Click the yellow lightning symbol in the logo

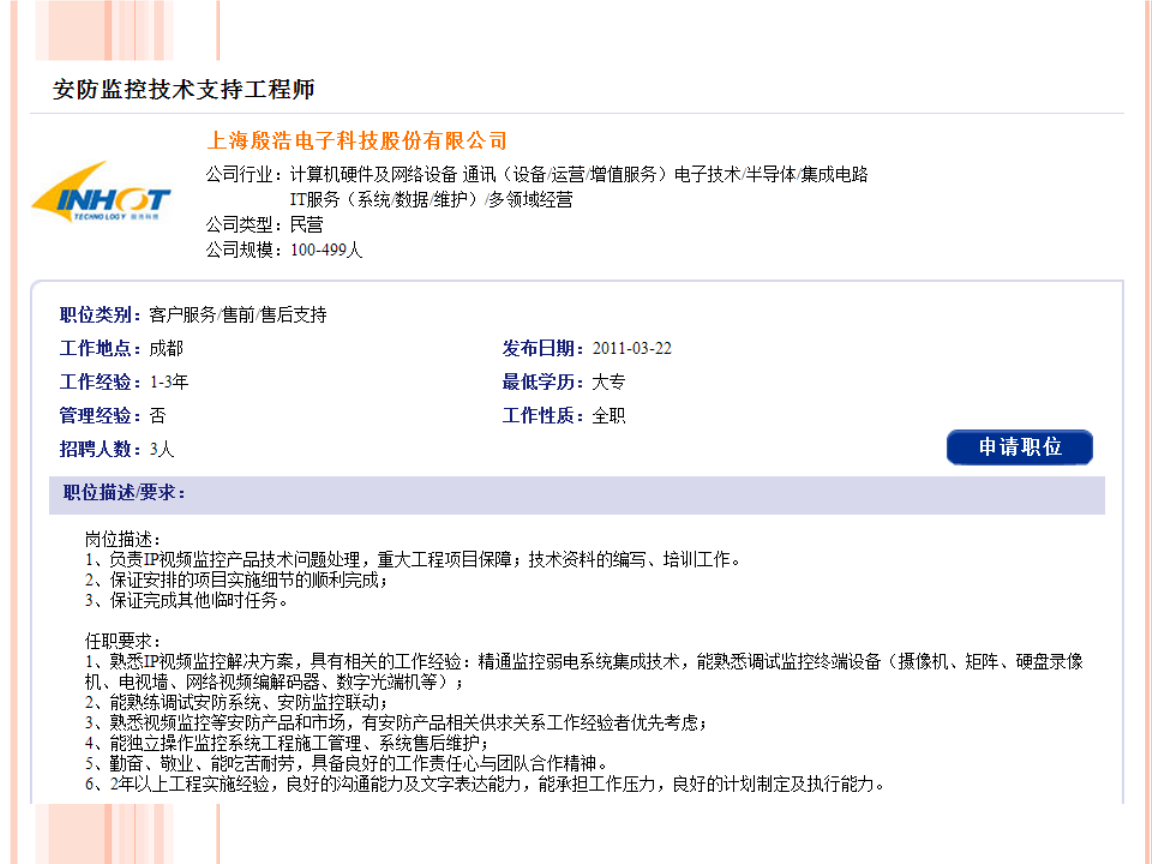tap(62, 195)
